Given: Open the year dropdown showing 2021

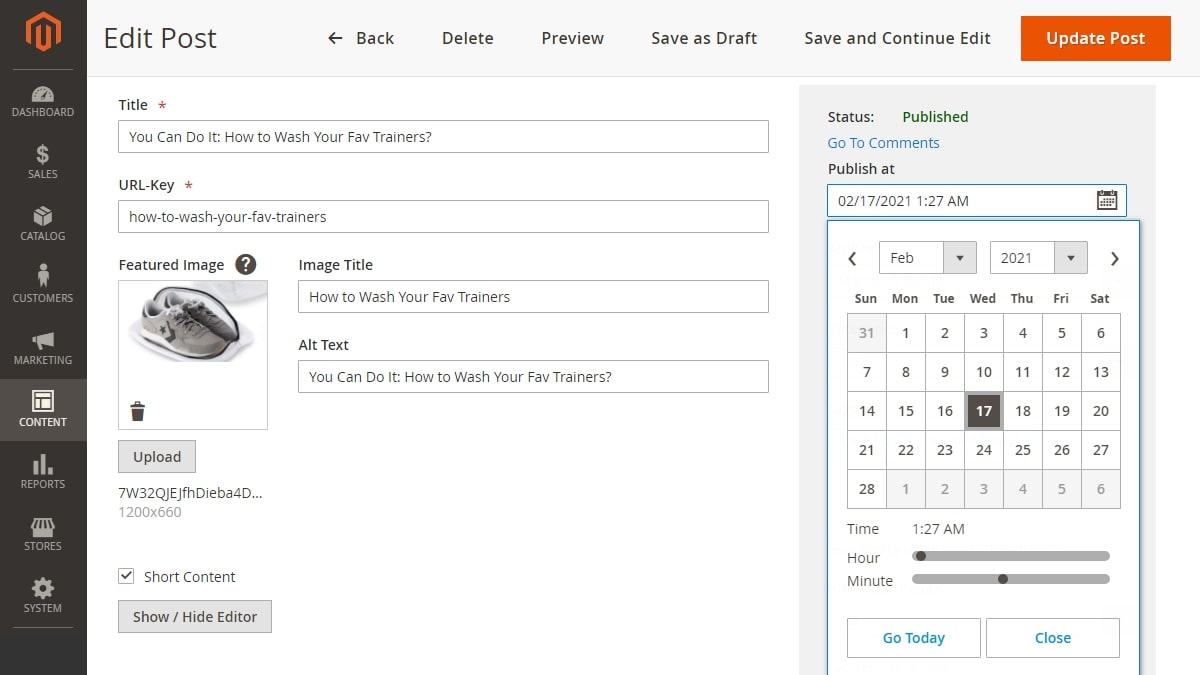Looking at the screenshot, I should (x=1038, y=258).
